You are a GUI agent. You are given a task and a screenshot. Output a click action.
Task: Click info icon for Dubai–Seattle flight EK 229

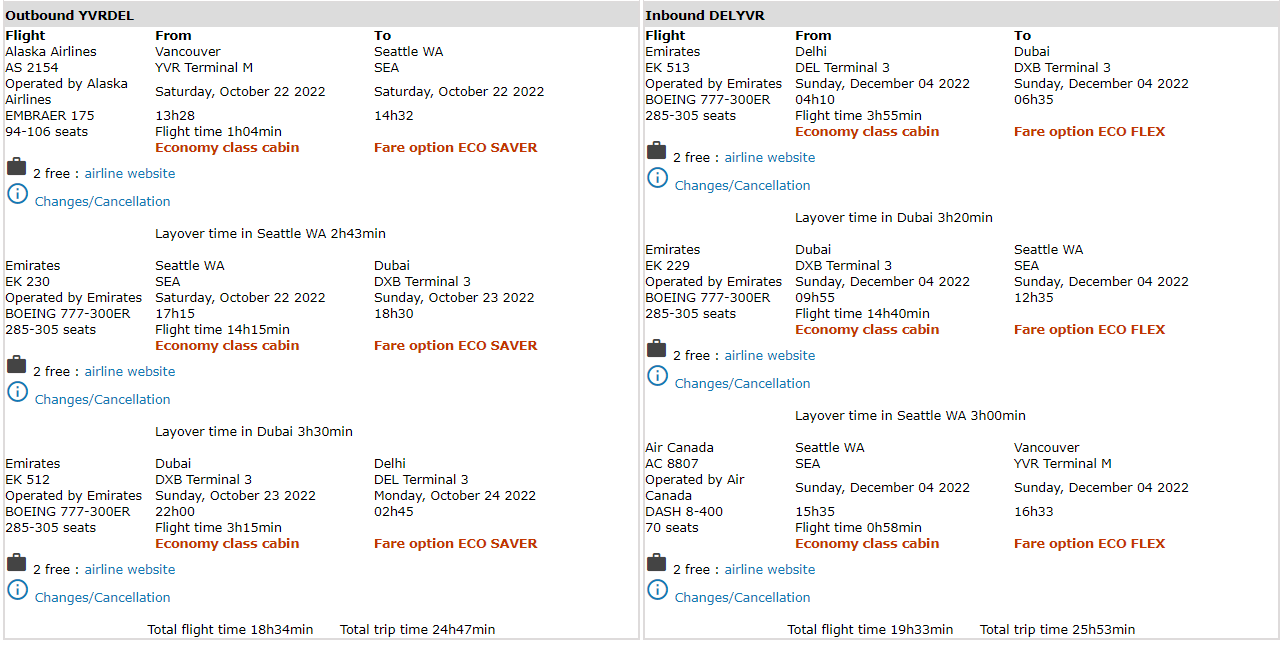[x=657, y=376]
